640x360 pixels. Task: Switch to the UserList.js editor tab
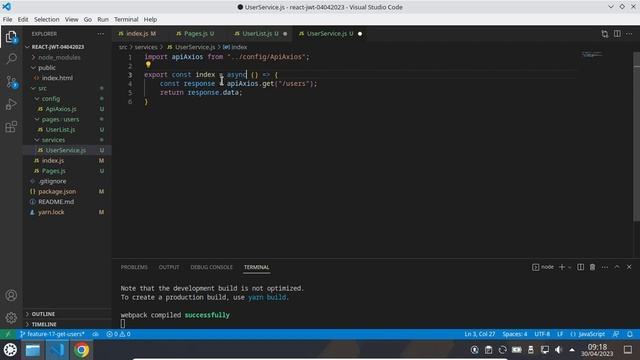click(261, 34)
